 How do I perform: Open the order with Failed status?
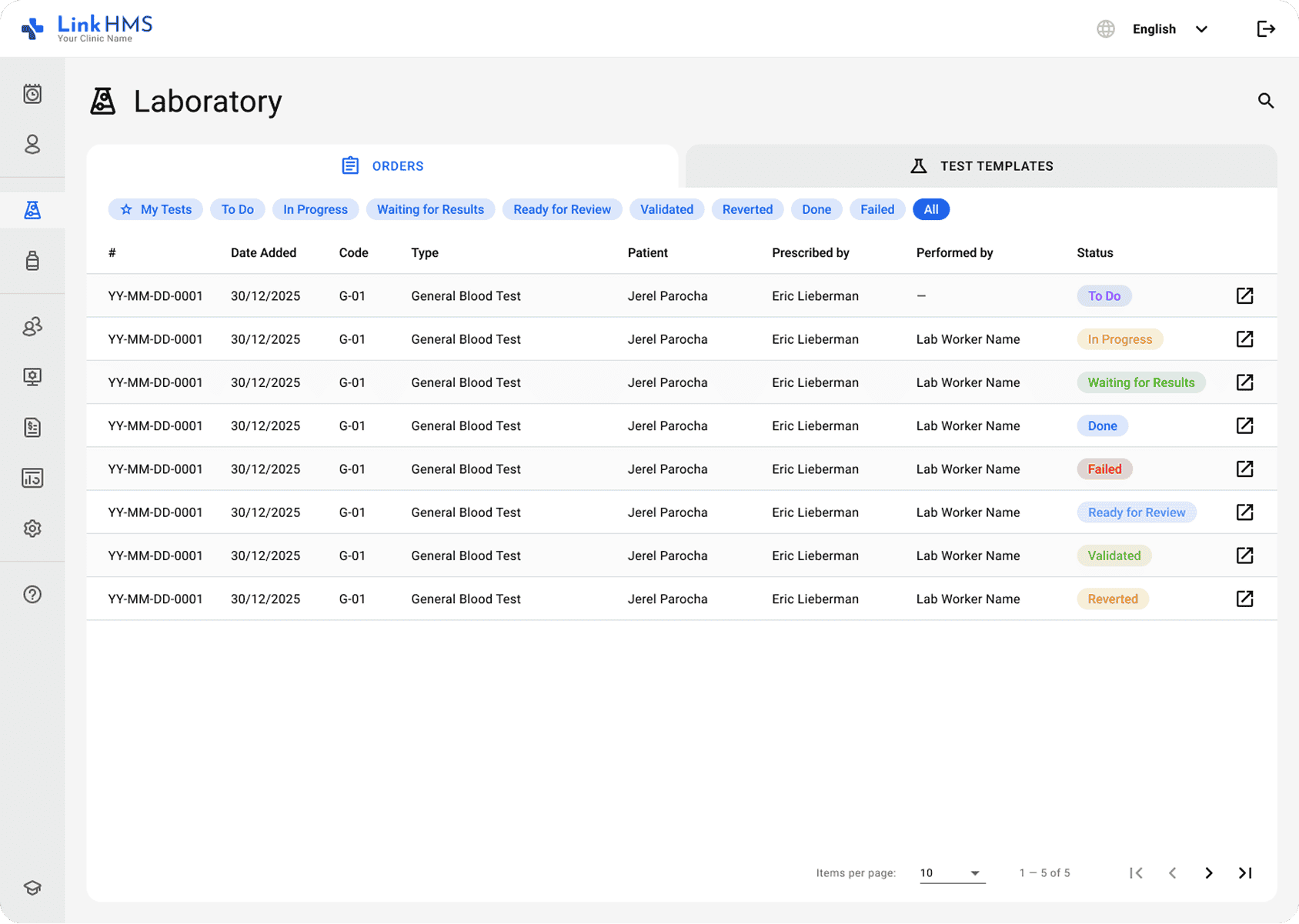pyautogui.click(x=1244, y=469)
